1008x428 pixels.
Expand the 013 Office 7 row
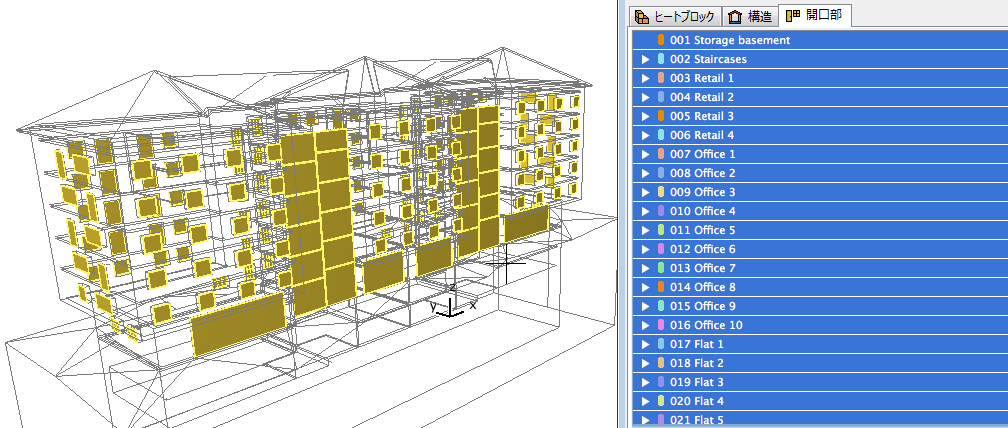[x=646, y=268]
